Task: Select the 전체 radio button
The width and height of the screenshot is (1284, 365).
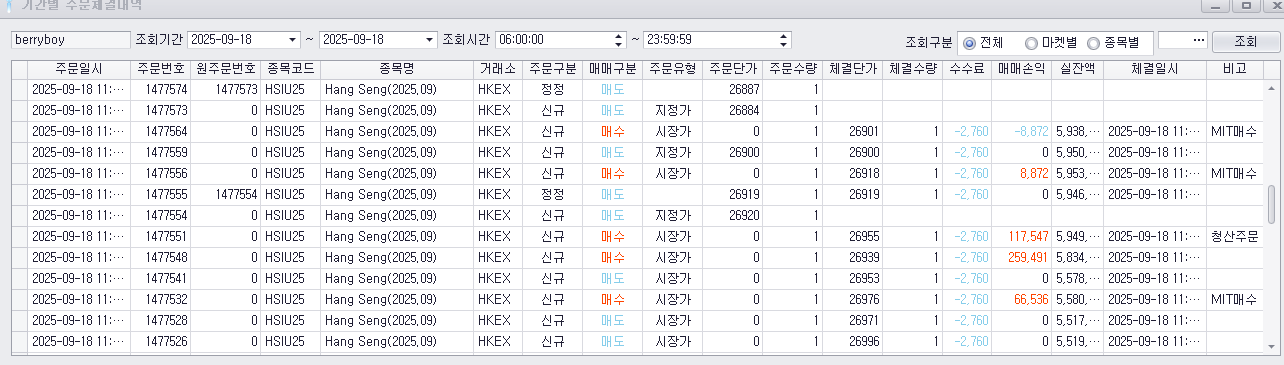Action: (x=969, y=43)
